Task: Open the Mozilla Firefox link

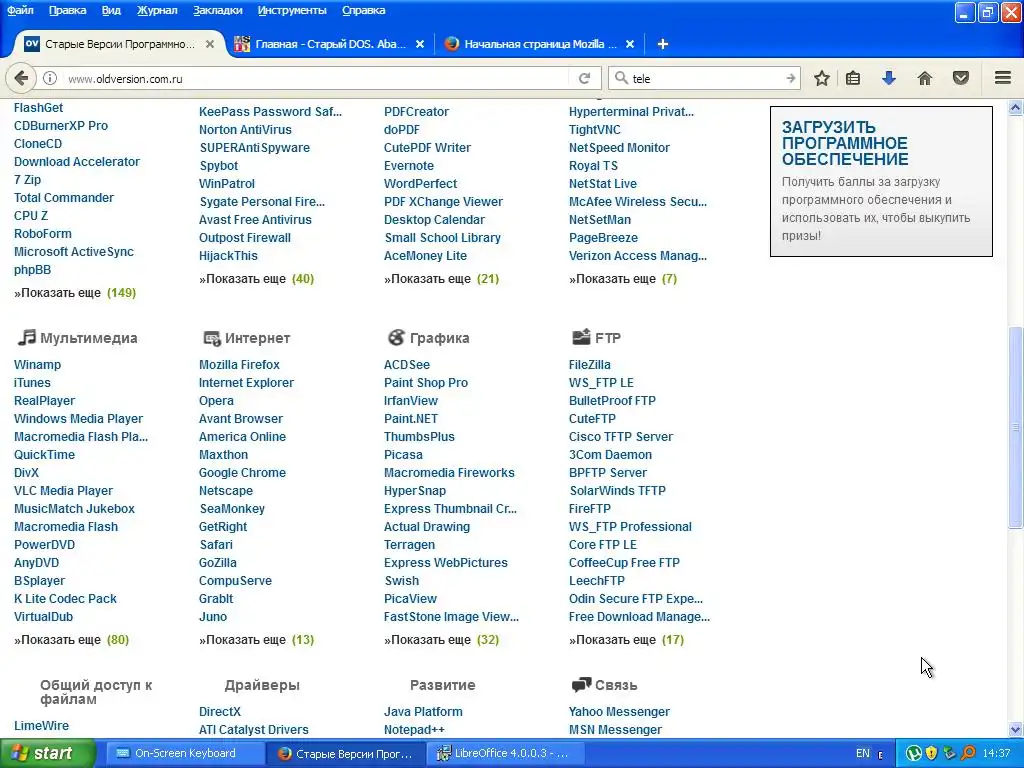Action: [239, 365]
